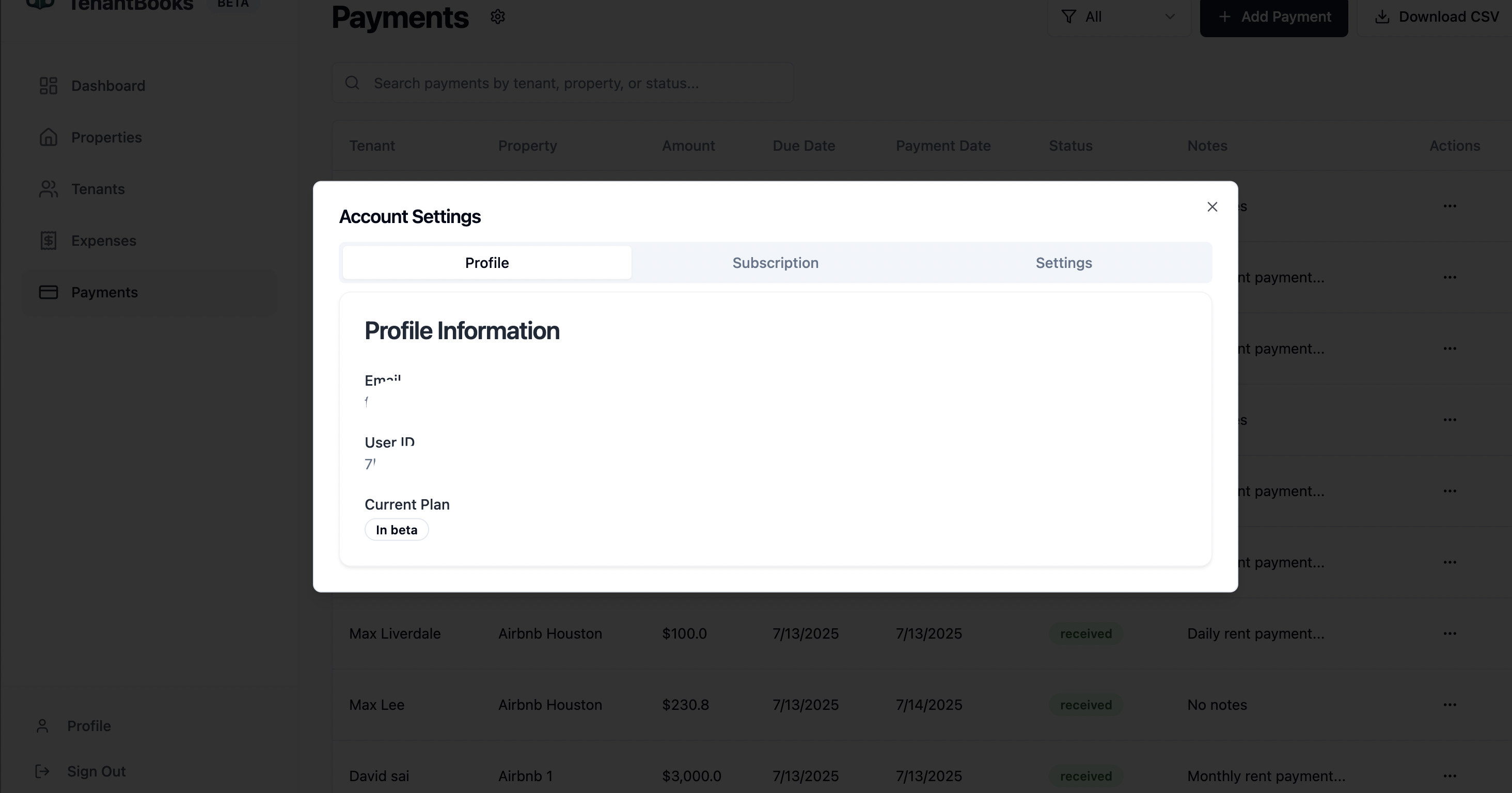Click the Amount column header
Viewport: 1512px width, 793px height.
[688, 146]
